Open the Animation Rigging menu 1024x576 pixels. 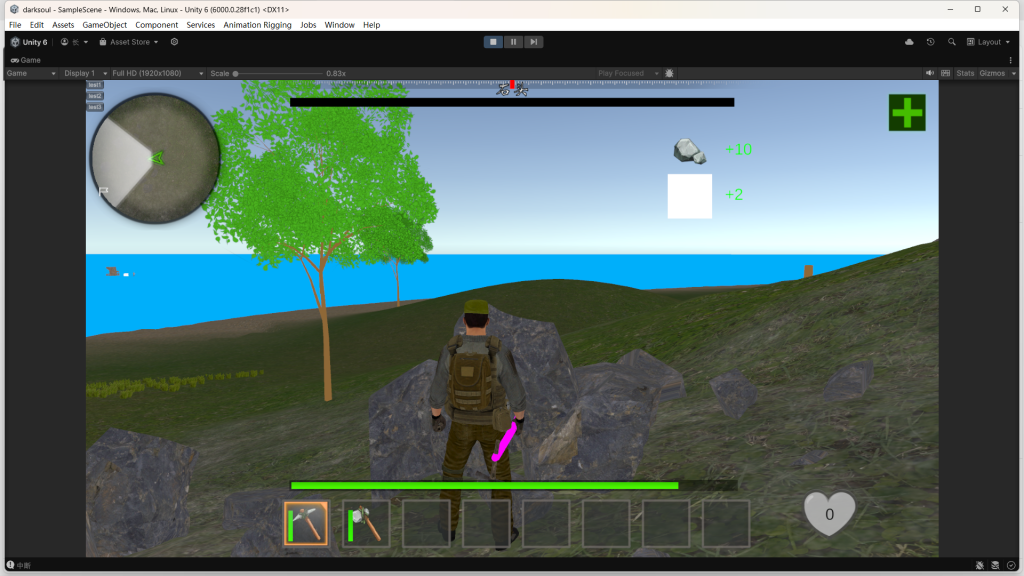pyautogui.click(x=258, y=25)
